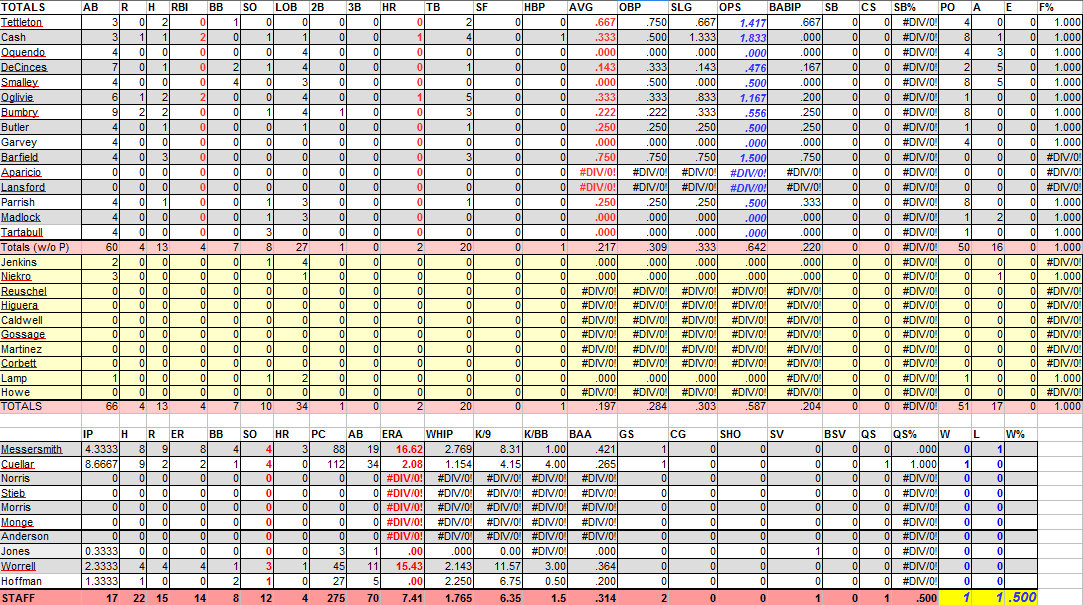Click Worrell's ERA value 15.43
Viewport: 1083px width, 605px height.
click(402, 566)
